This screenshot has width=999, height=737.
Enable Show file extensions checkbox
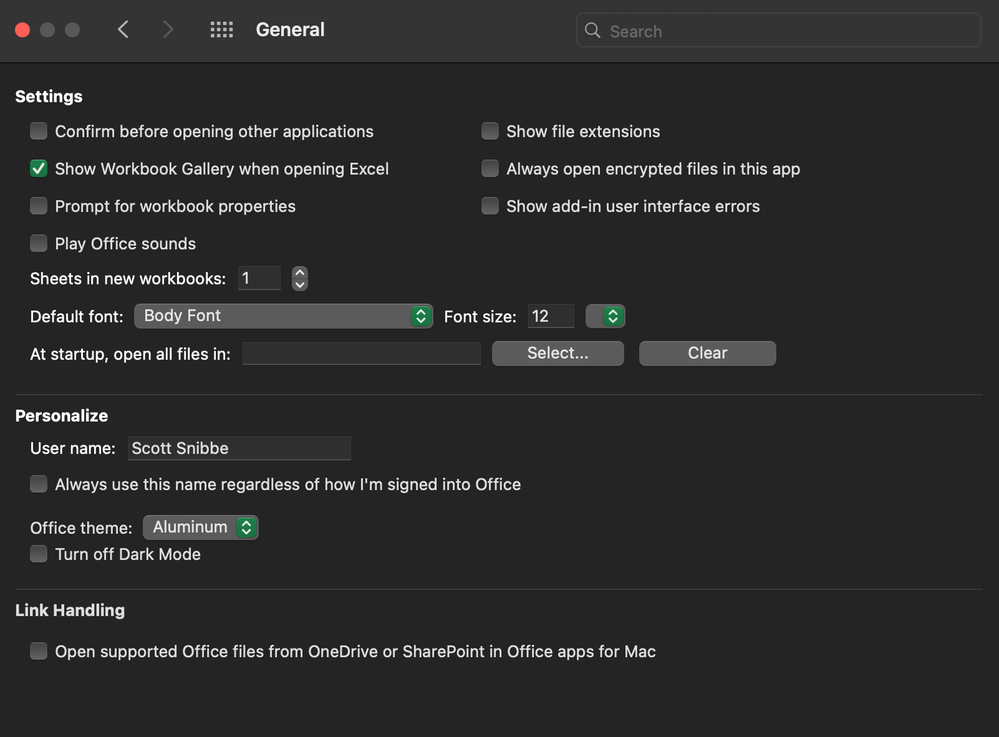pyautogui.click(x=490, y=131)
